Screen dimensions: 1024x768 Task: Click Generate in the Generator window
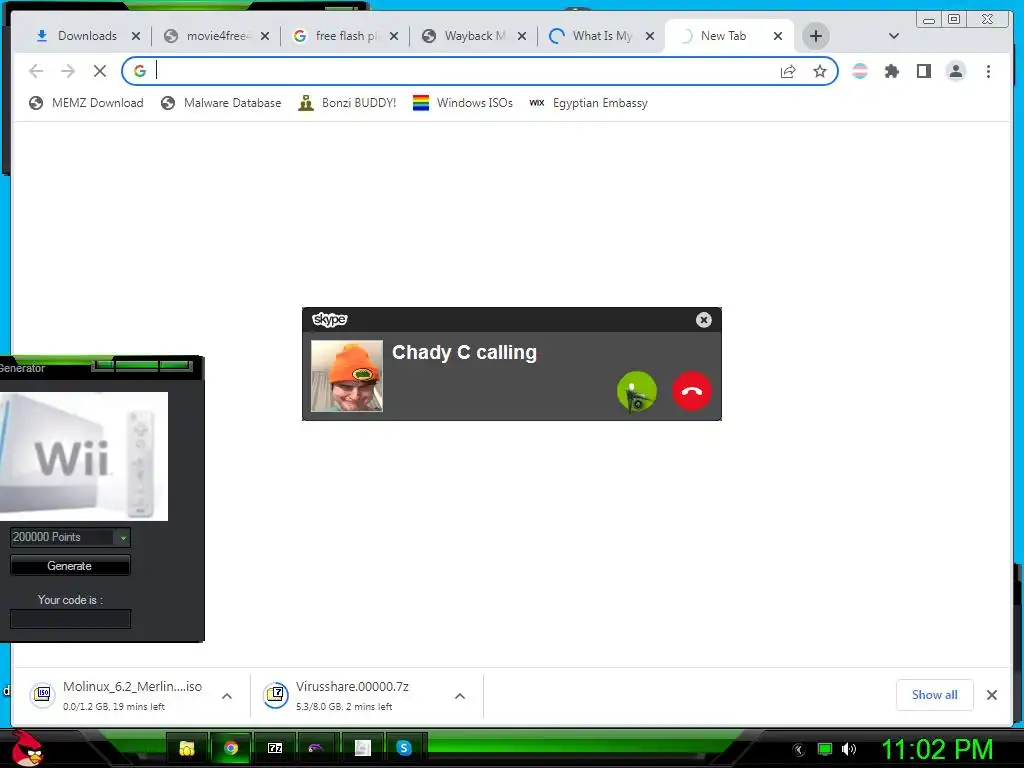pyautogui.click(x=70, y=566)
